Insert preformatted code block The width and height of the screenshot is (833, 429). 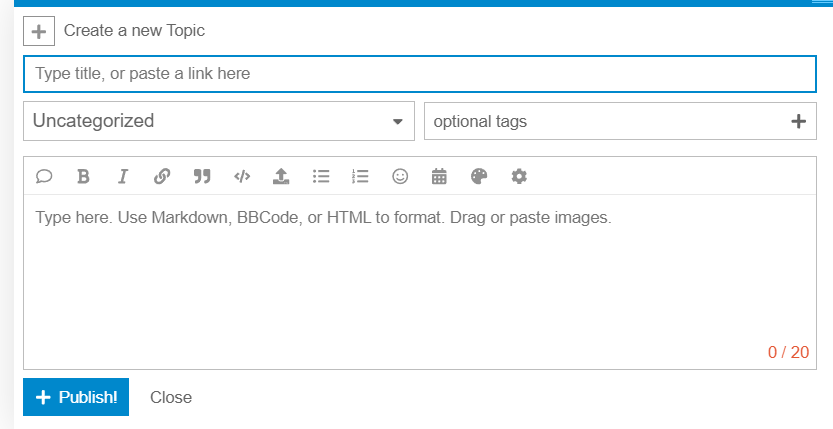coord(242,176)
